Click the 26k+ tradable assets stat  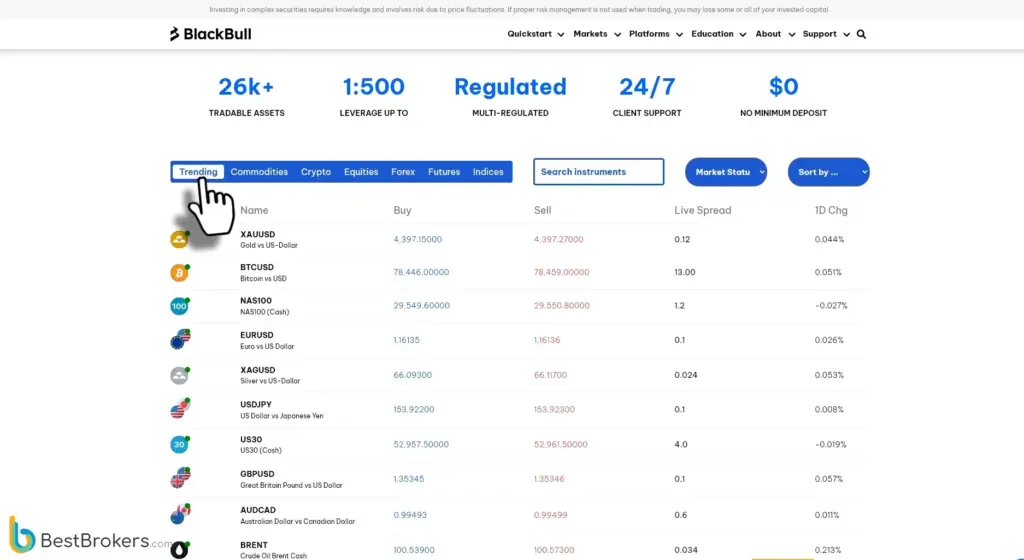point(246,96)
